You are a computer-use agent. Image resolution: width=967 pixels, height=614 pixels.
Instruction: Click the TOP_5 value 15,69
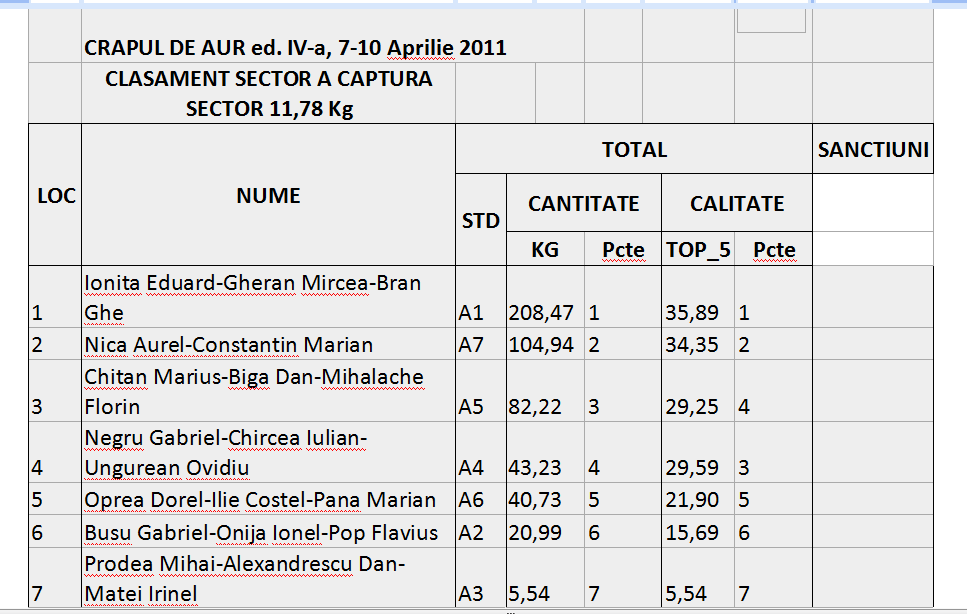698,533
